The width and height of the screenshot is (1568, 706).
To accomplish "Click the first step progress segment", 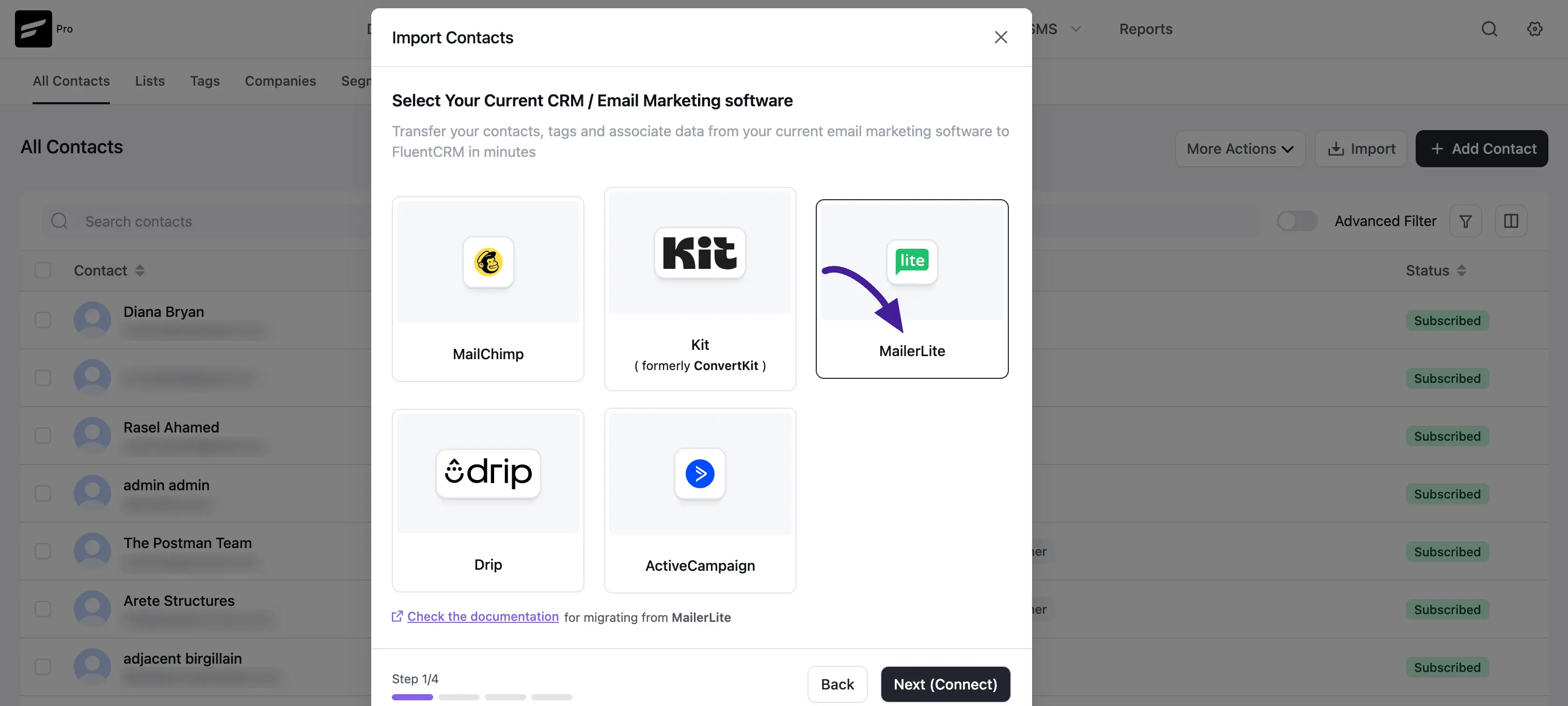I will [x=412, y=697].
